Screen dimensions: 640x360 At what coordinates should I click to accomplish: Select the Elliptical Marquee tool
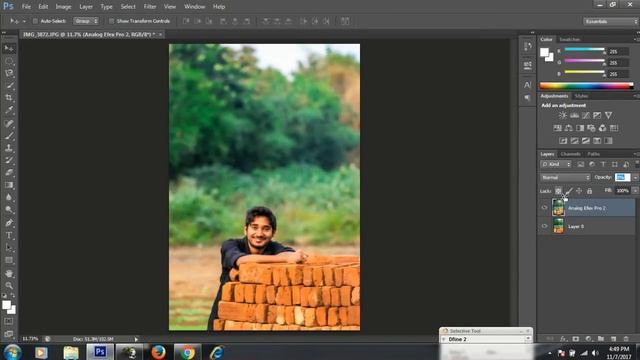point(9,61)
